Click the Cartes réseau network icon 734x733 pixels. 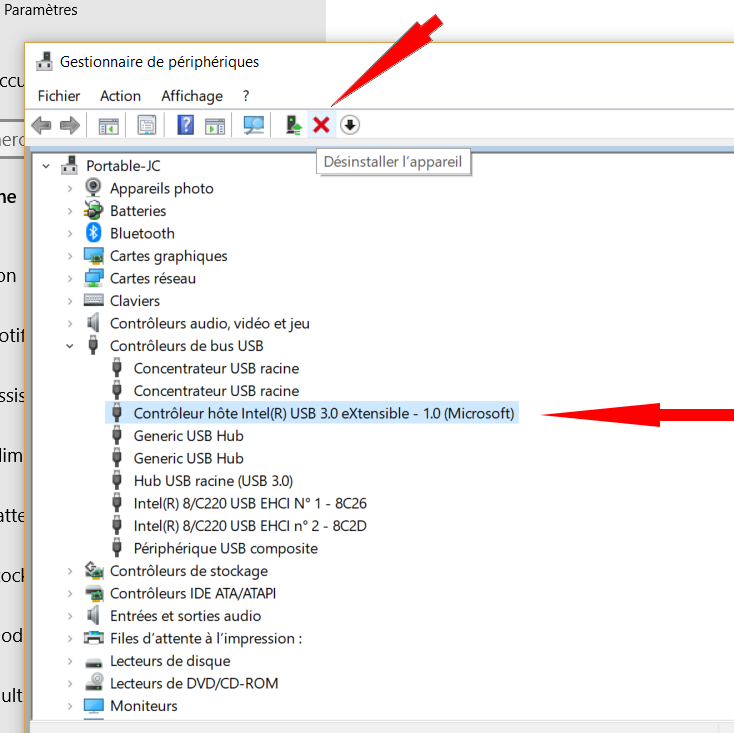tap(94, 278)
